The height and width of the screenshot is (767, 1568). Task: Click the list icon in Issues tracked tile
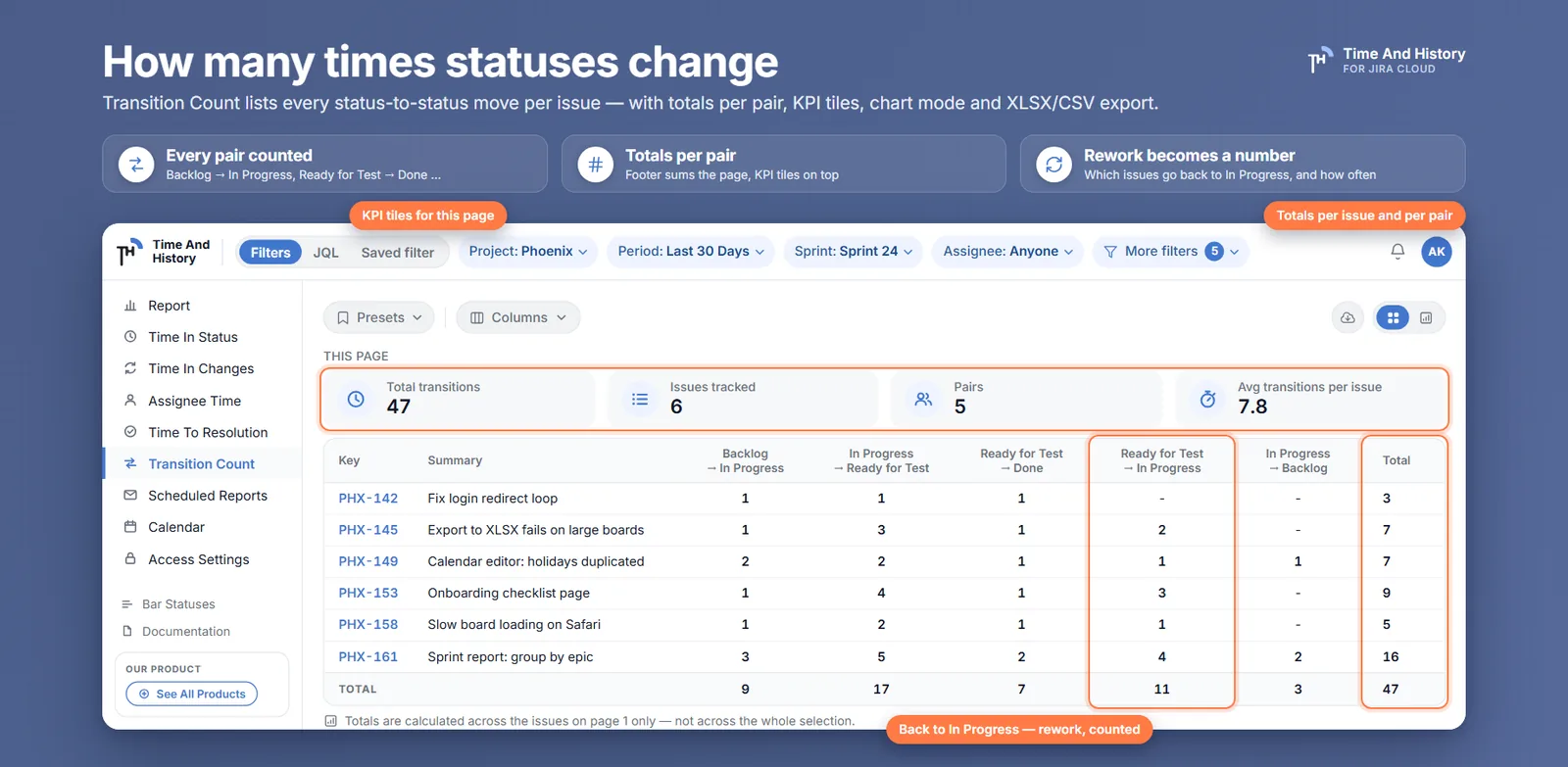(x=640, y=399)
